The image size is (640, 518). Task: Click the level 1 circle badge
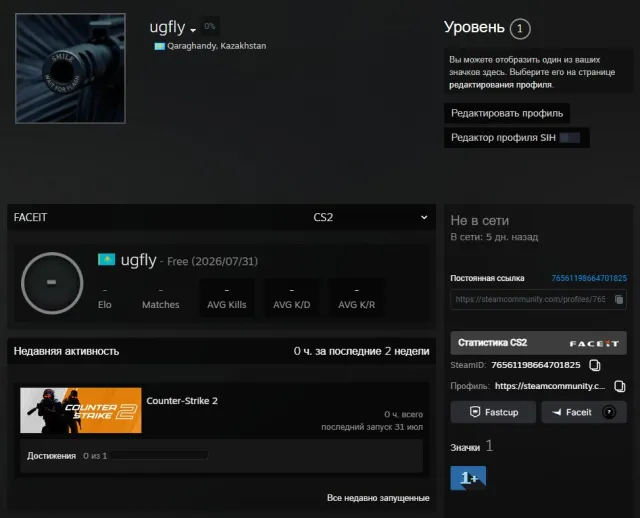pos(520,29)
